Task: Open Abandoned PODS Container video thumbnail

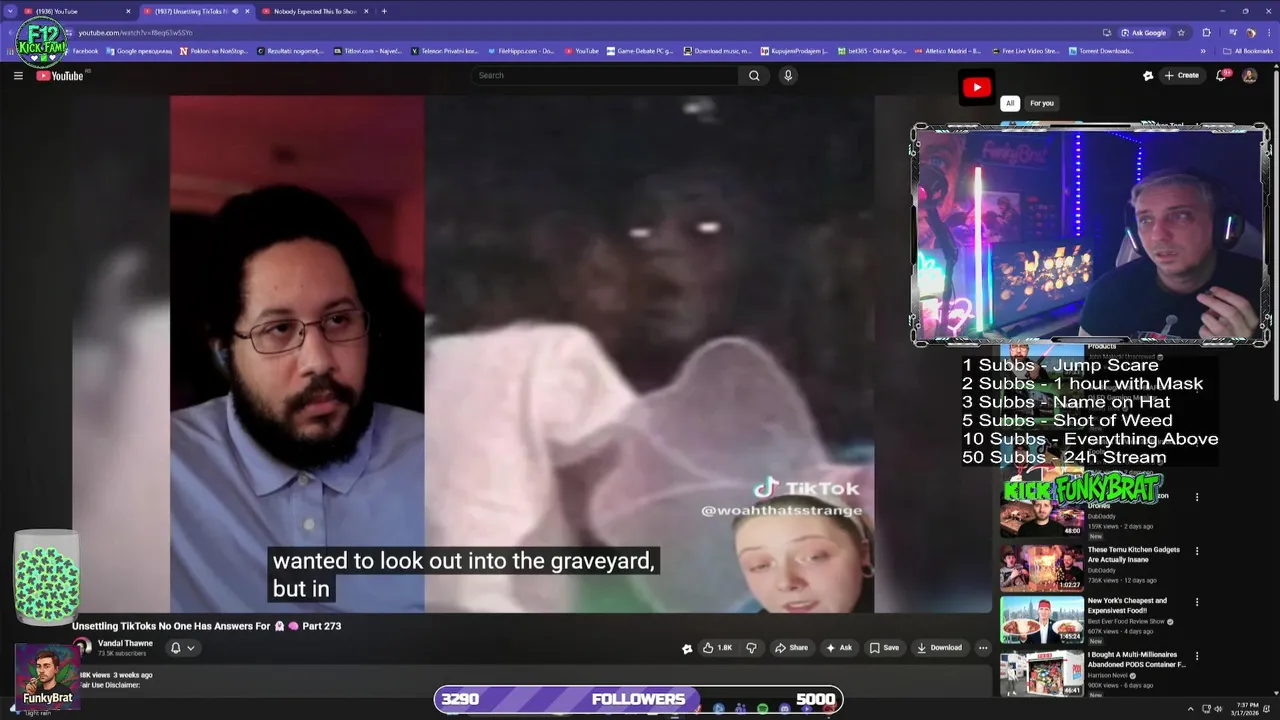Action: coord(1042,673)
